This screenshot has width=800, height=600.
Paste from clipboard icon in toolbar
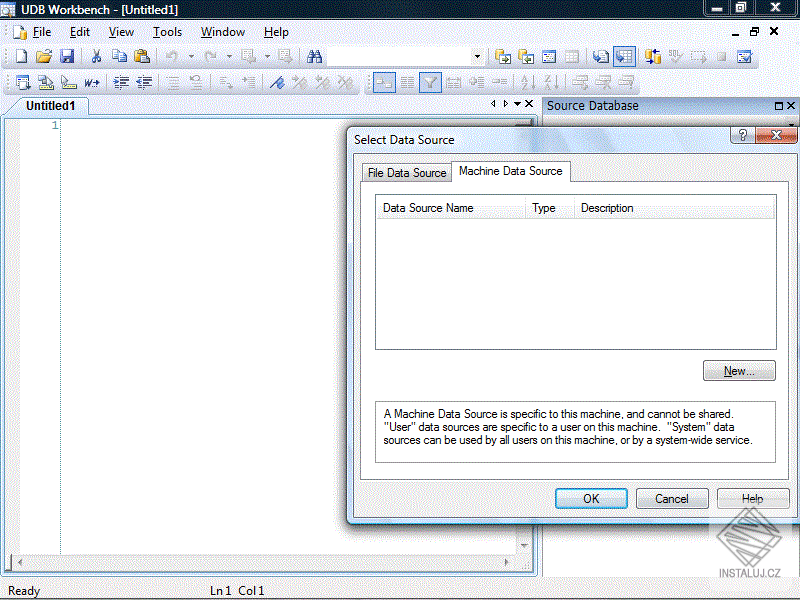[142, 56]
